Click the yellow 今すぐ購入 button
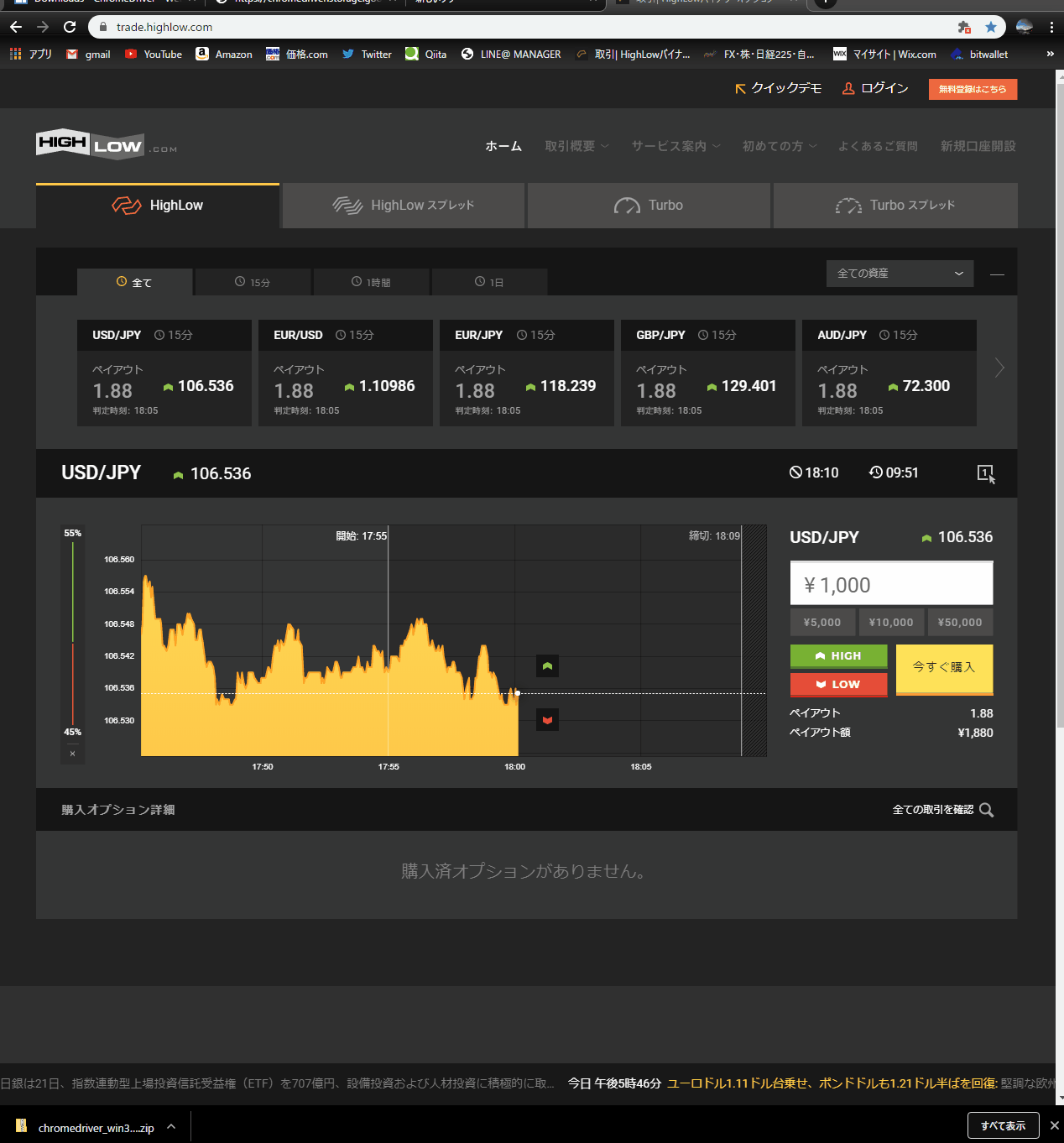The height and width of the screenshot is (1143, 1064). [944, 669]
